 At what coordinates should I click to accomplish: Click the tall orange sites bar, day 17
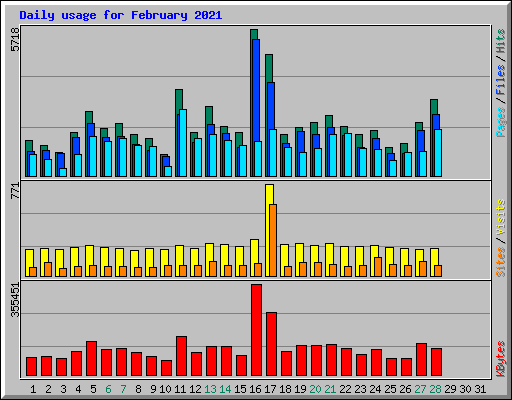273,241
